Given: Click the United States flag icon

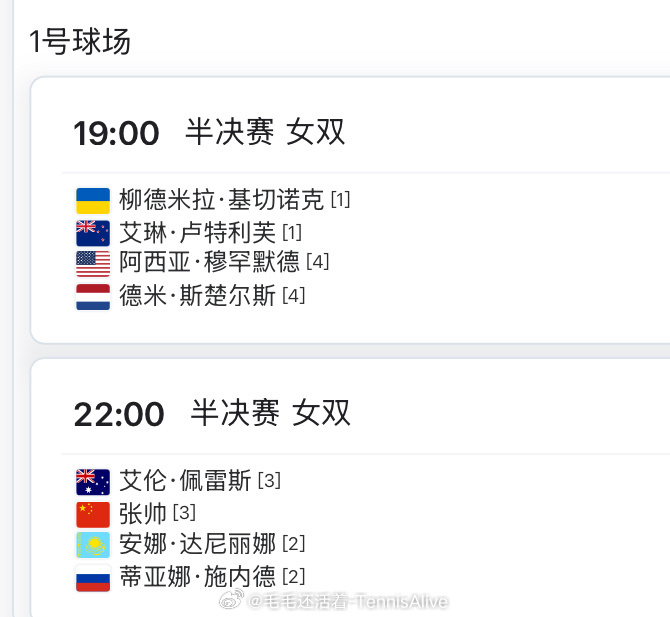Looking at the screenshot, I should 93,264.
